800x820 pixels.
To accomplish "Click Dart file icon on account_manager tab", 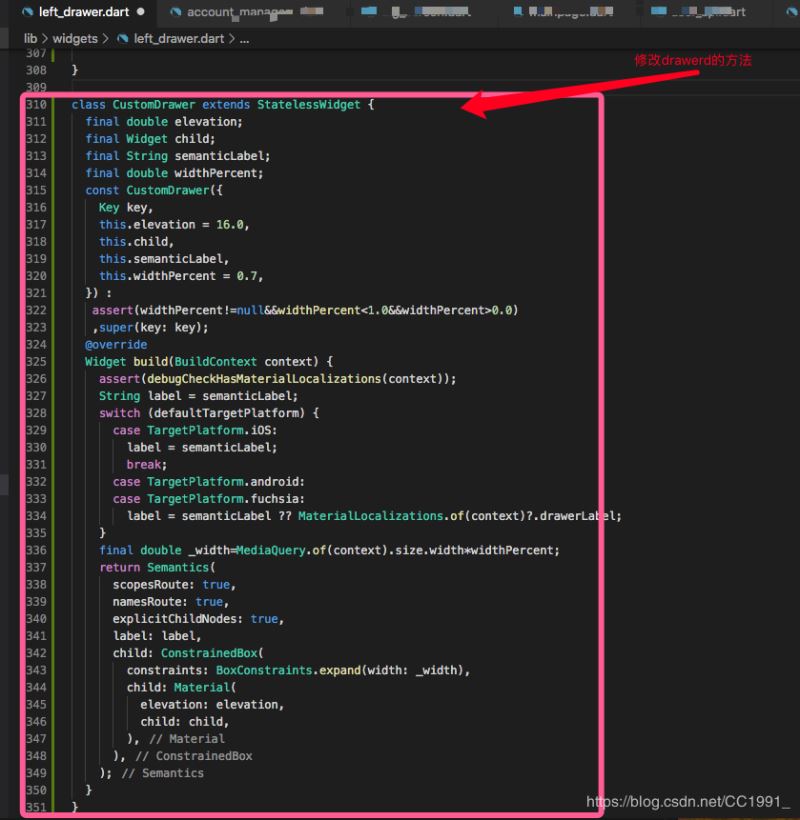I will (176, 12).
